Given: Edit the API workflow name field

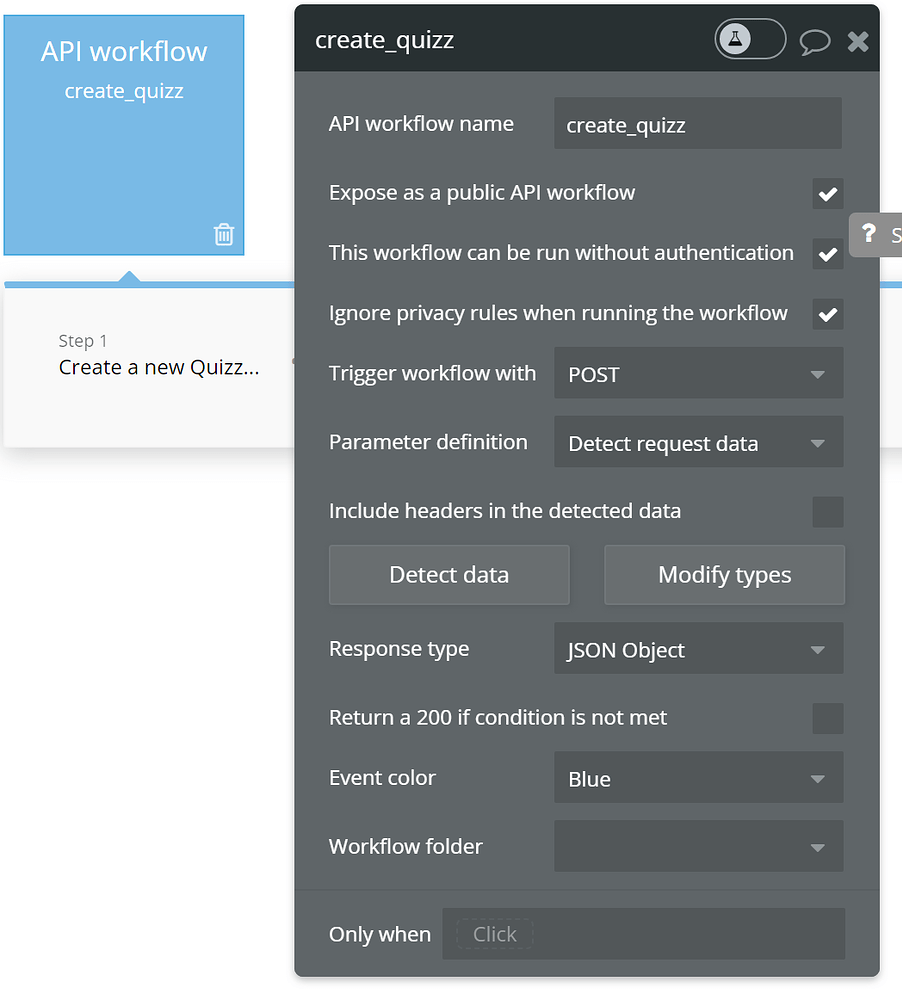Looking at the screenshot, I should 698,124.
